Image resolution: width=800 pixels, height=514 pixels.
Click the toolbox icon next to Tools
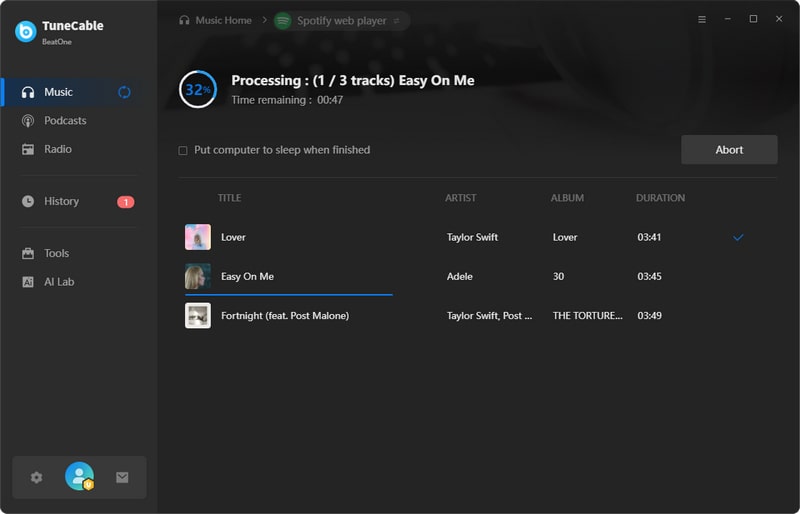click(28, 253)
